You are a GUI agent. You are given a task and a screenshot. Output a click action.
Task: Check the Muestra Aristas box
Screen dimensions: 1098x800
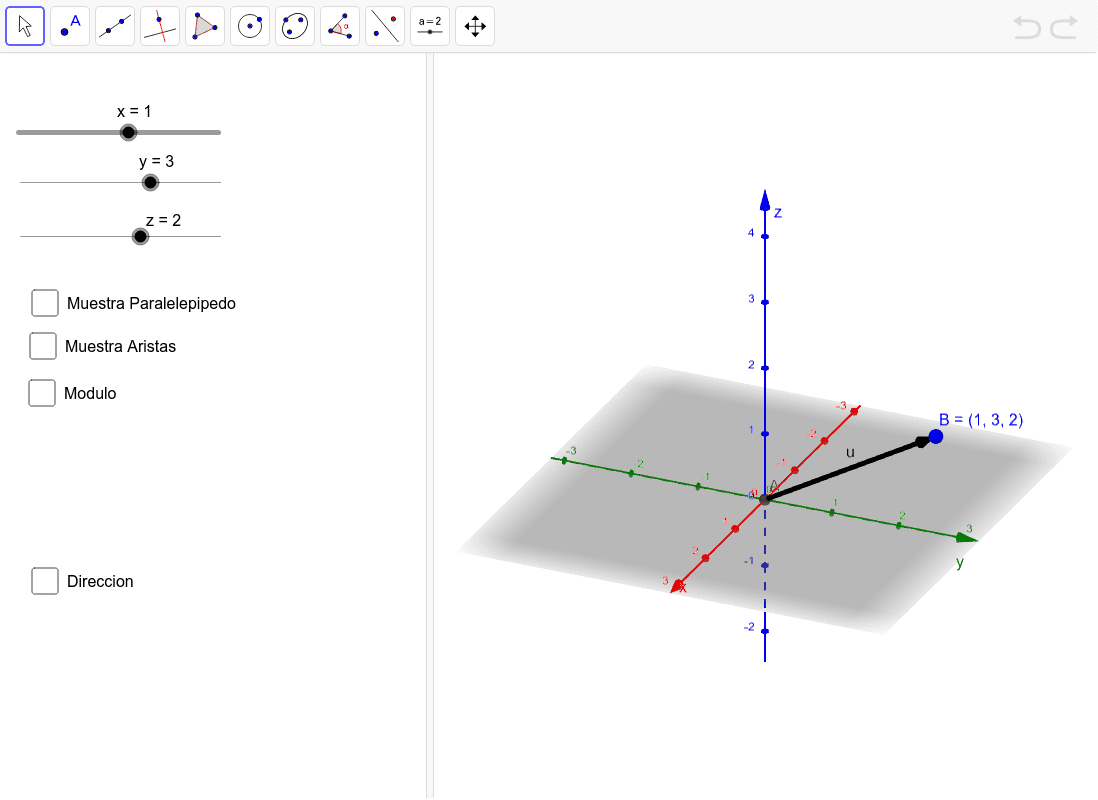43,346
